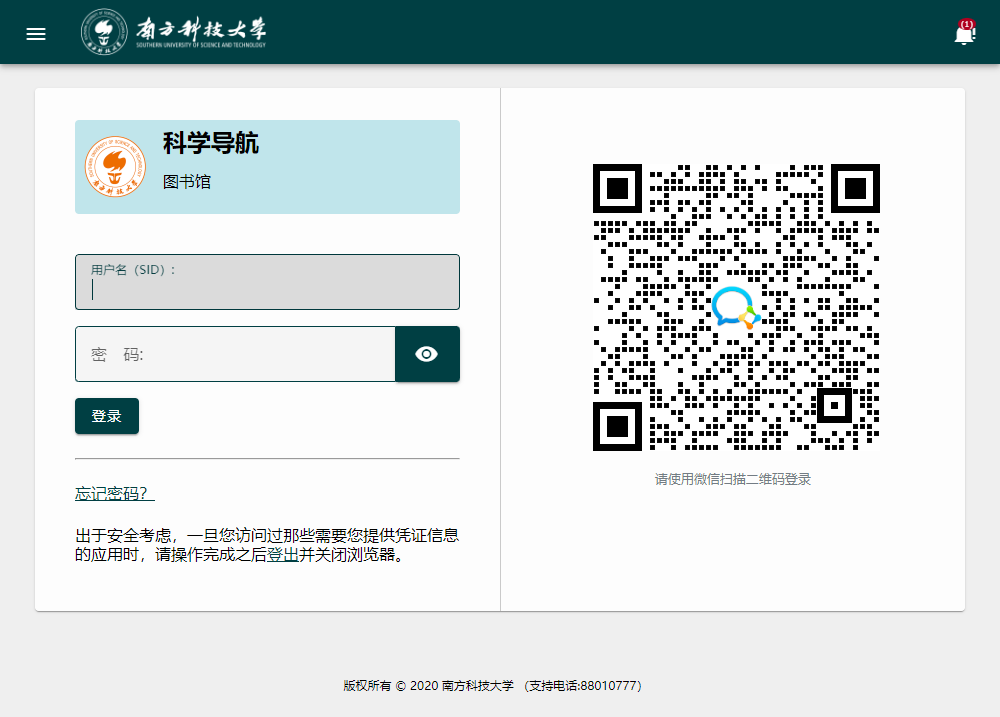Screen dimensions: 1000x717
Task: Click the 请使用微信扫描二维码登录 caption
Action: 733,480
